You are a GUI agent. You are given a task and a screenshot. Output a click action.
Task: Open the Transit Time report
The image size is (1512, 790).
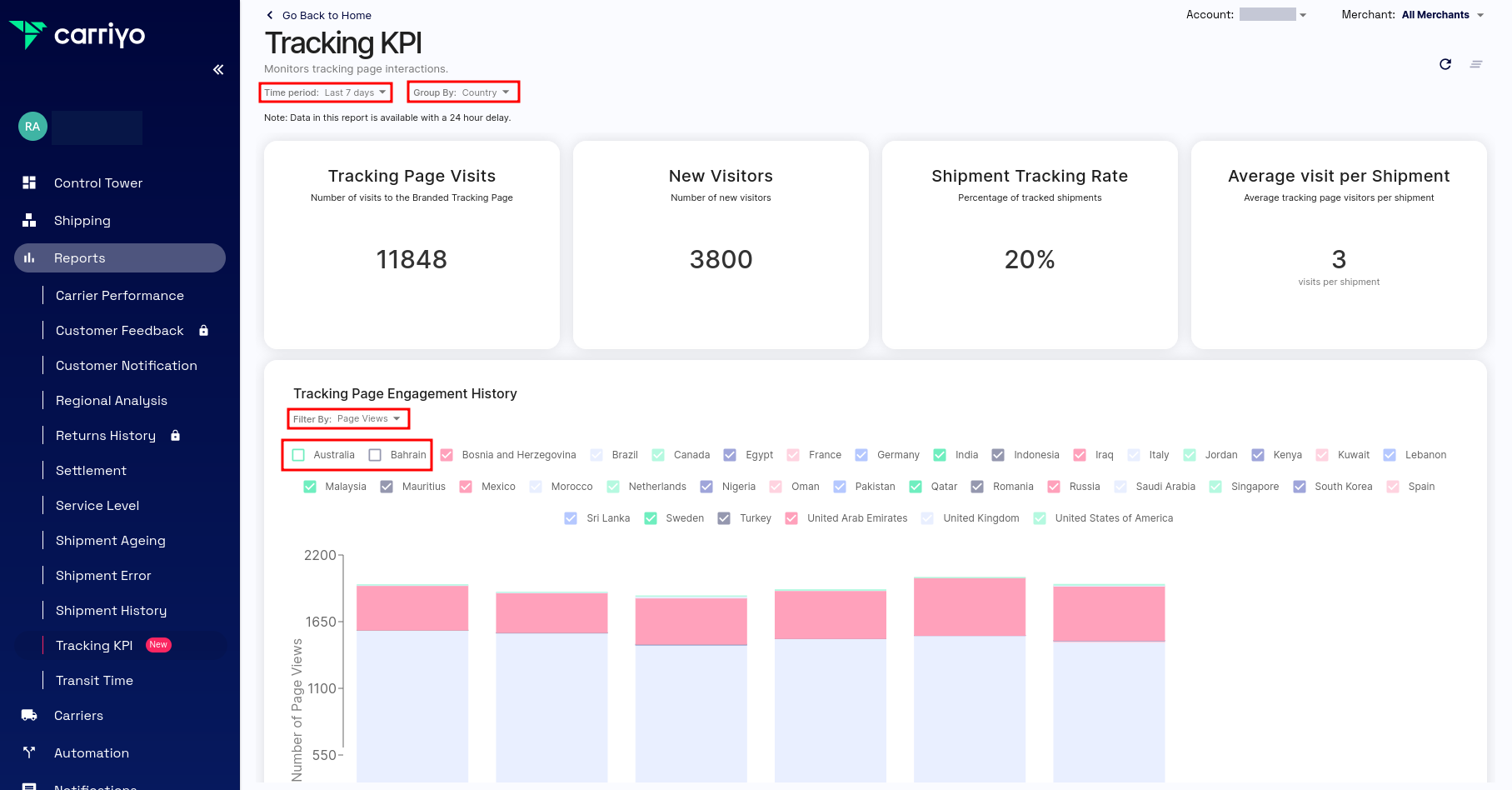tap(94, 680)
